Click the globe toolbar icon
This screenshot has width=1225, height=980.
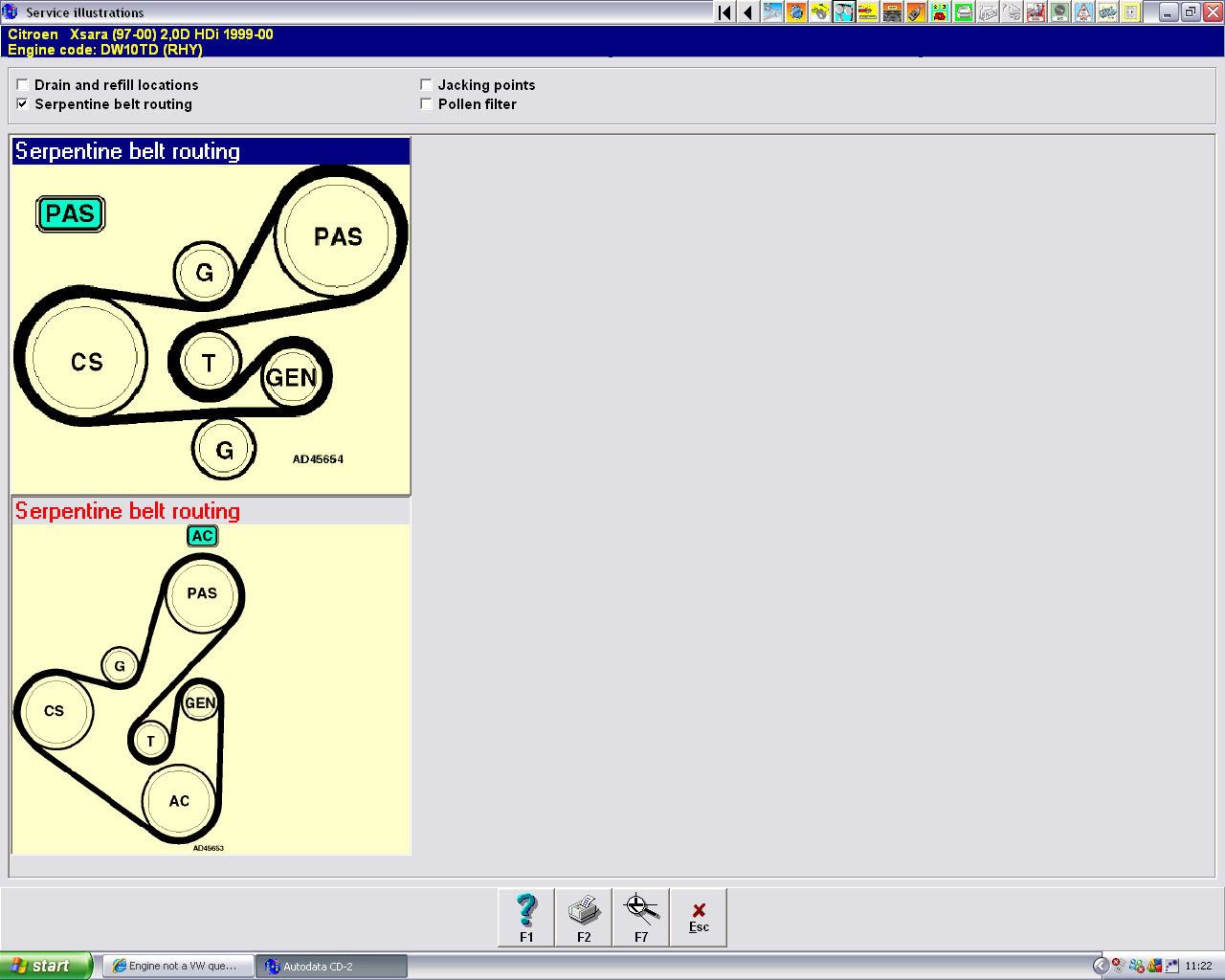tap(796, 12)
